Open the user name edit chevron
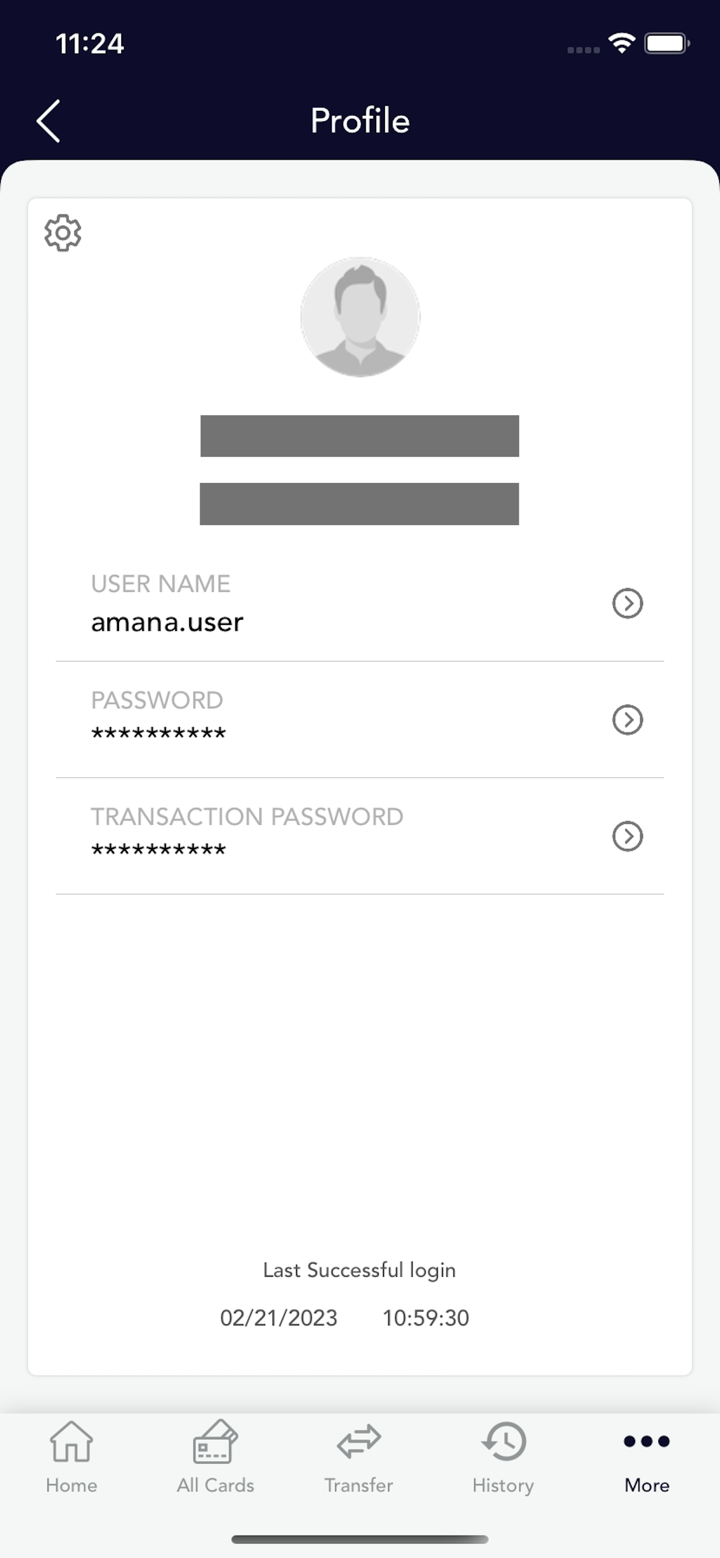Screen dimensions: 720x1558 (x=627, y=603)
